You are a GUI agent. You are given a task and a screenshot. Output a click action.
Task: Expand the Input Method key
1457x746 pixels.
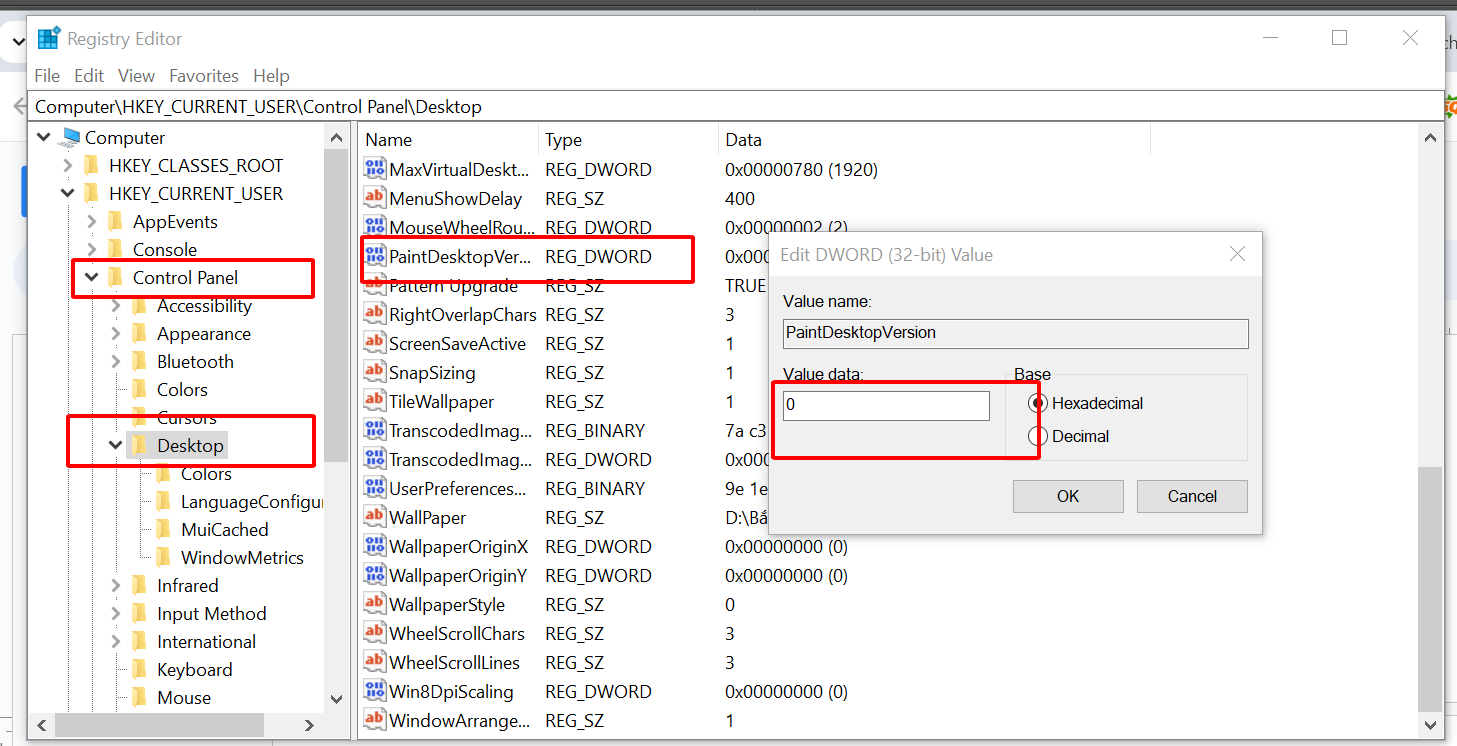(x=115, y=614)
